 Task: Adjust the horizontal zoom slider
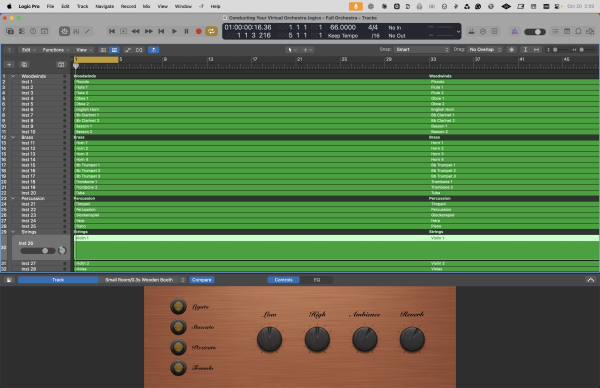pyautogui.click(x=584, y=50)
